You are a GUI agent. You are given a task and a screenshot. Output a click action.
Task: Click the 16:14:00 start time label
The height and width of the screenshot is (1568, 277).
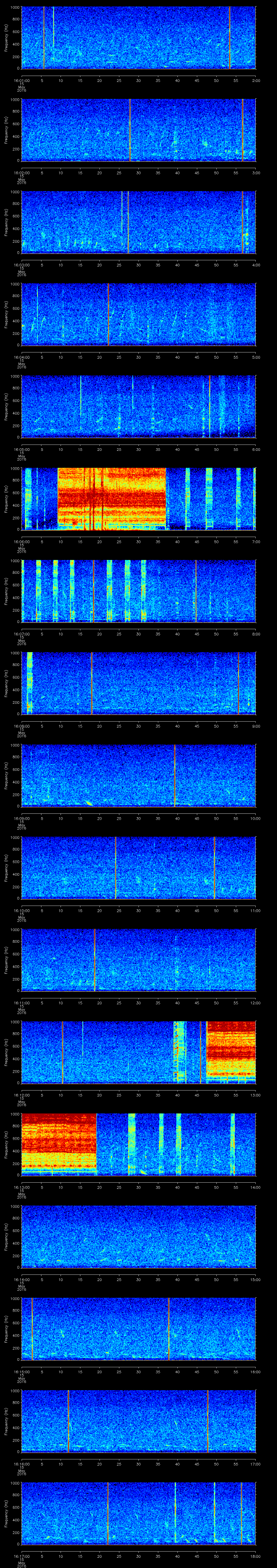(21, 1279)
